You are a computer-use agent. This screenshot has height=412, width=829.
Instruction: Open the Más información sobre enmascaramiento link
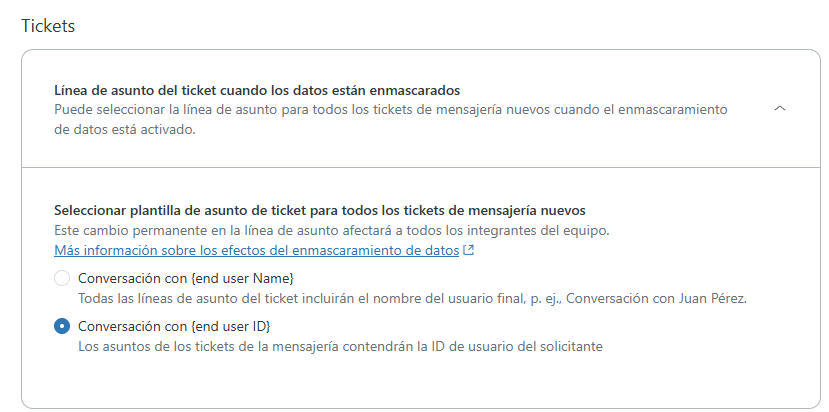point(256,250)
